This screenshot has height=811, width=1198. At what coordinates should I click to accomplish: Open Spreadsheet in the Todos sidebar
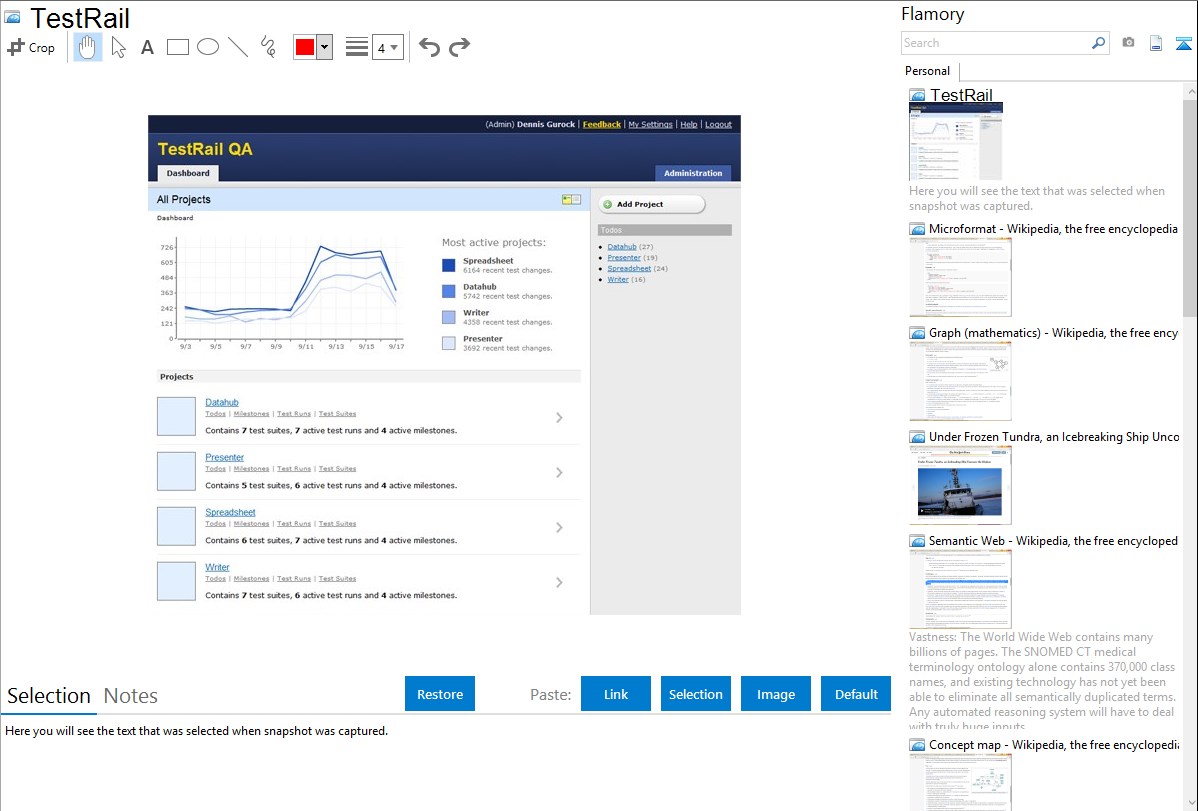pos(630,268)
